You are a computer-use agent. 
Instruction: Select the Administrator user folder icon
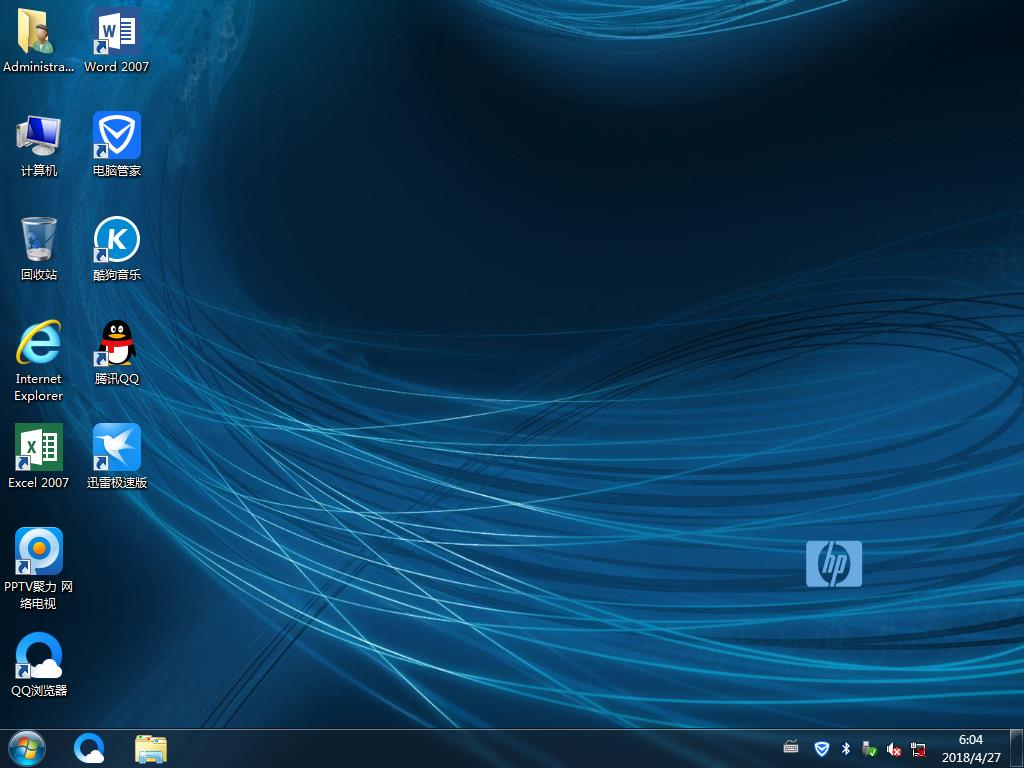(x=39, y=32)
